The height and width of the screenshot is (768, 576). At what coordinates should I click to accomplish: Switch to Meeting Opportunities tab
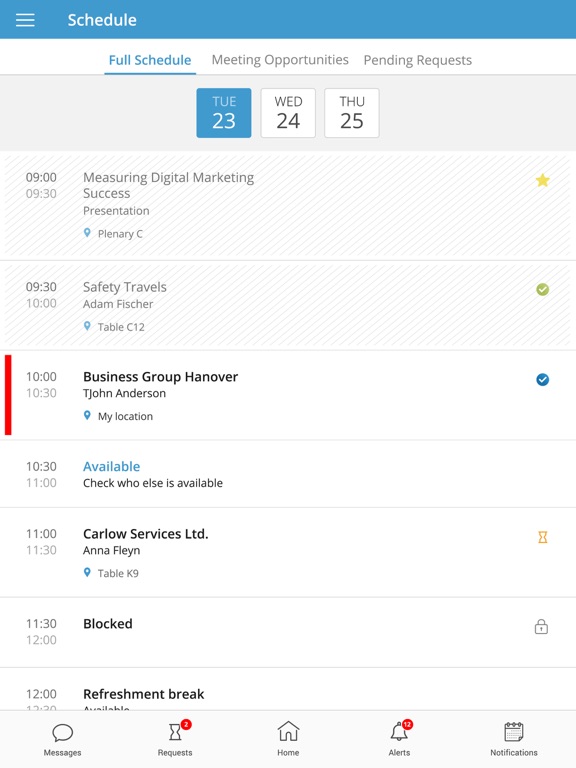pyautogui.click(x=280, y=60)
